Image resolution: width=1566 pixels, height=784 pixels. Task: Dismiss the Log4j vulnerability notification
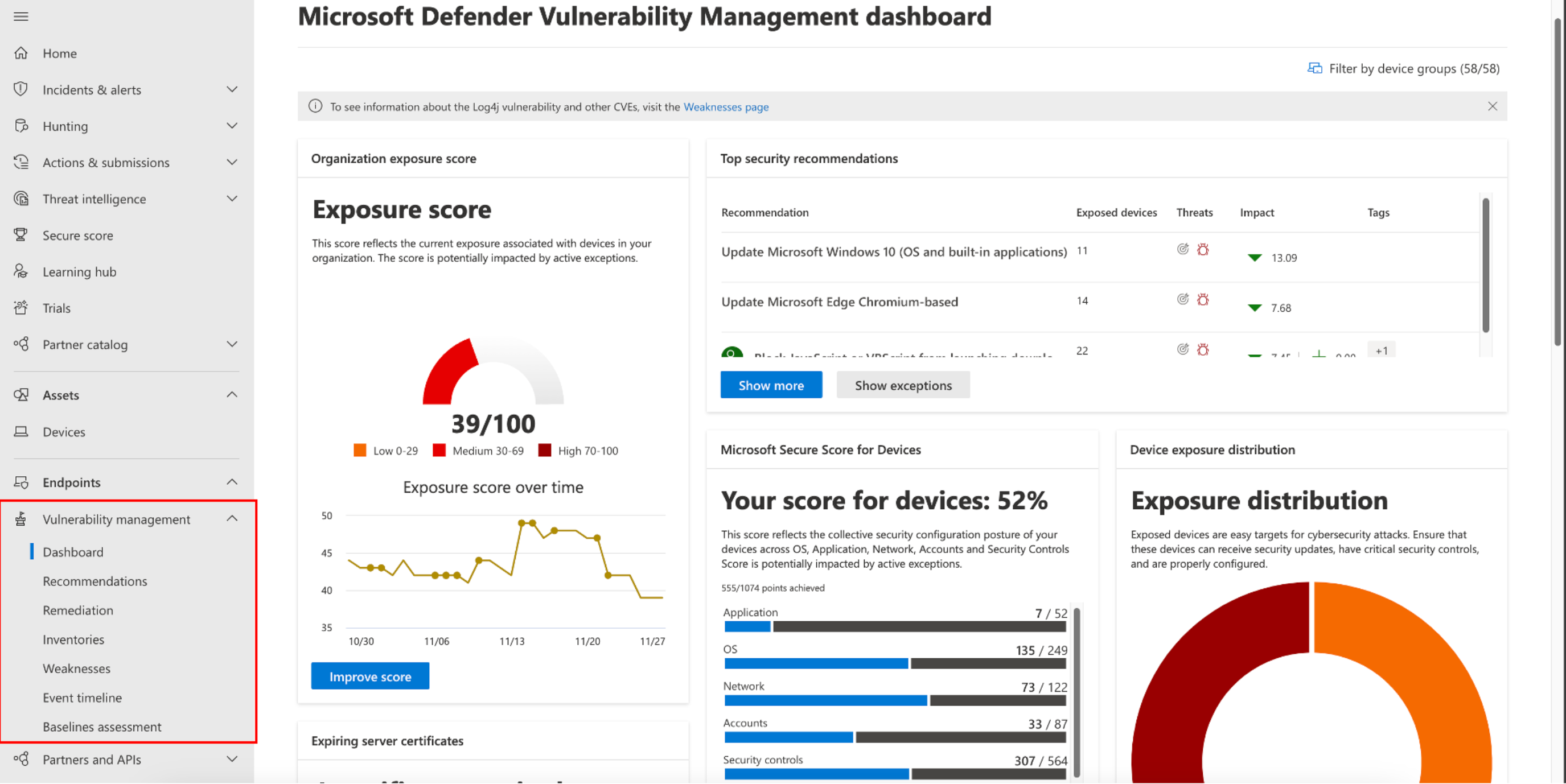[x=1491, y=106]
